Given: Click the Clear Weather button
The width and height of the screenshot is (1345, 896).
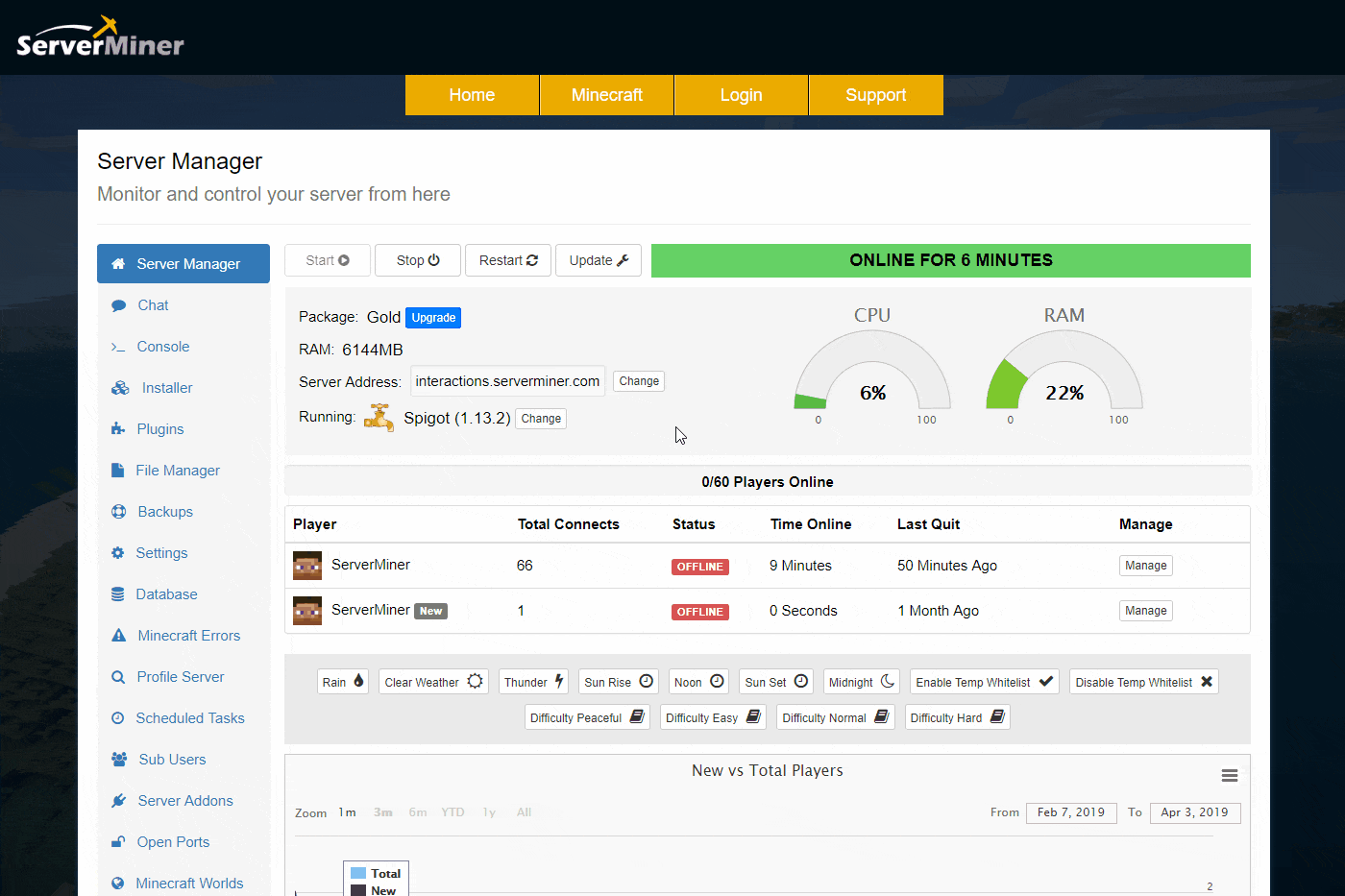Looking at the screenshot, I should [433, 682].
